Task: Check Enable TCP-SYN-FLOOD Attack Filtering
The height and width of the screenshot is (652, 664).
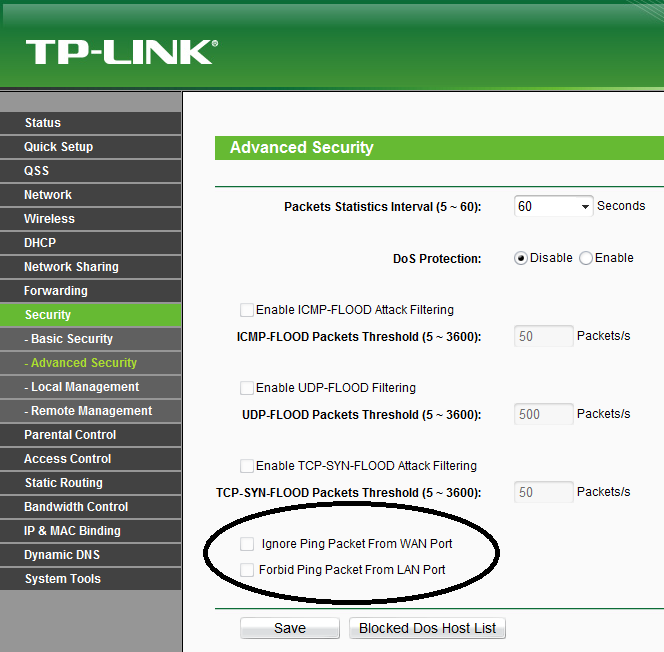Action: [247, 466]
